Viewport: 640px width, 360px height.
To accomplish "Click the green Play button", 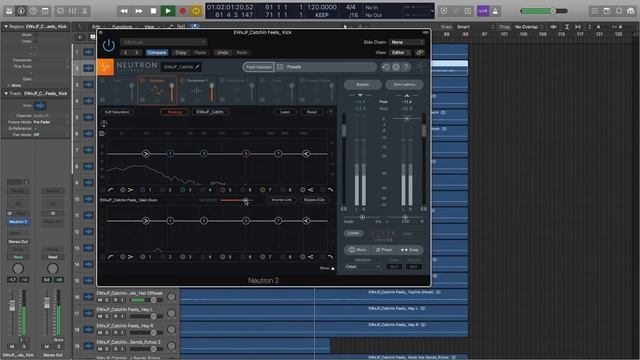I will [x=168, y=11].
